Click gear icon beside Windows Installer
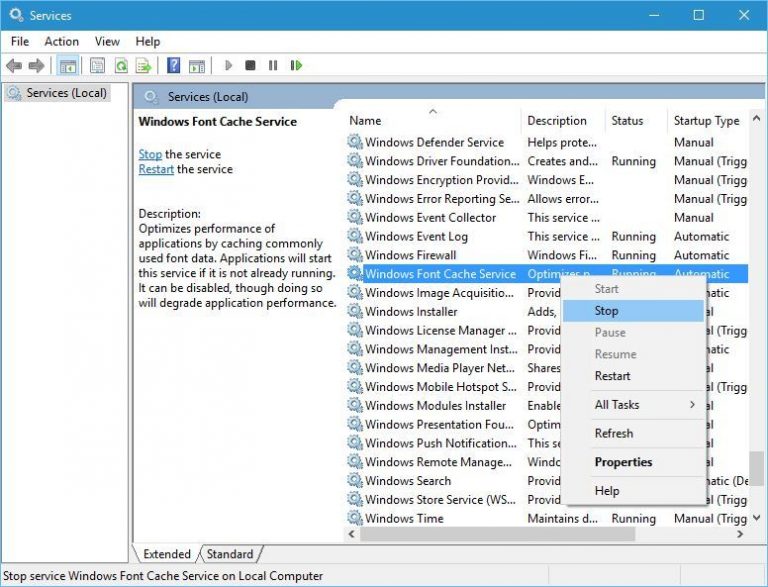This screenshot has height=587, width=768. pos(355,311)
